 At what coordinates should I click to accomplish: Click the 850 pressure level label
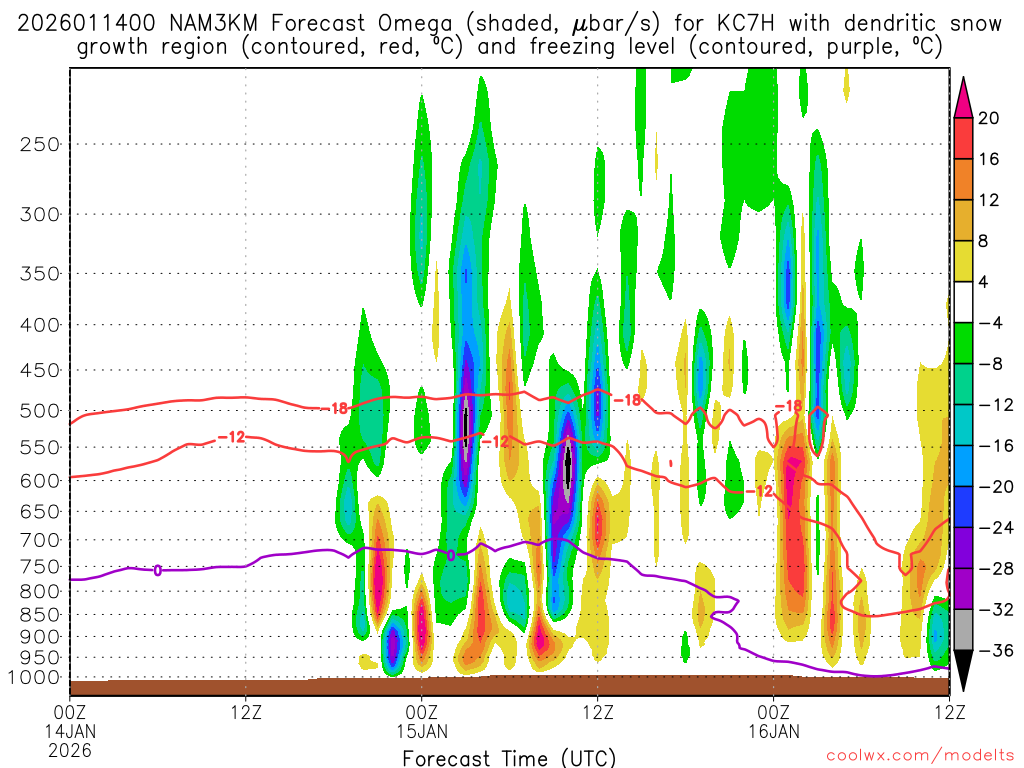[x=40, y=615]
